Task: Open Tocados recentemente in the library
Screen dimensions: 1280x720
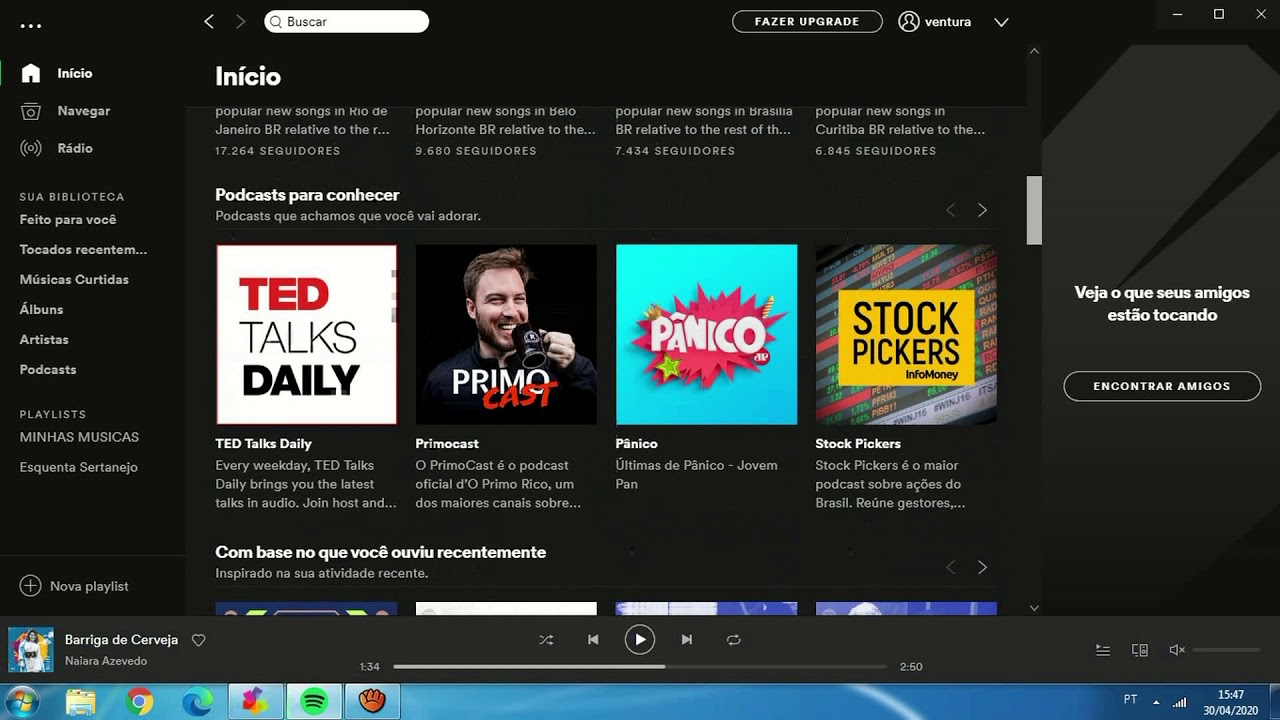Action: pos(83,249)
